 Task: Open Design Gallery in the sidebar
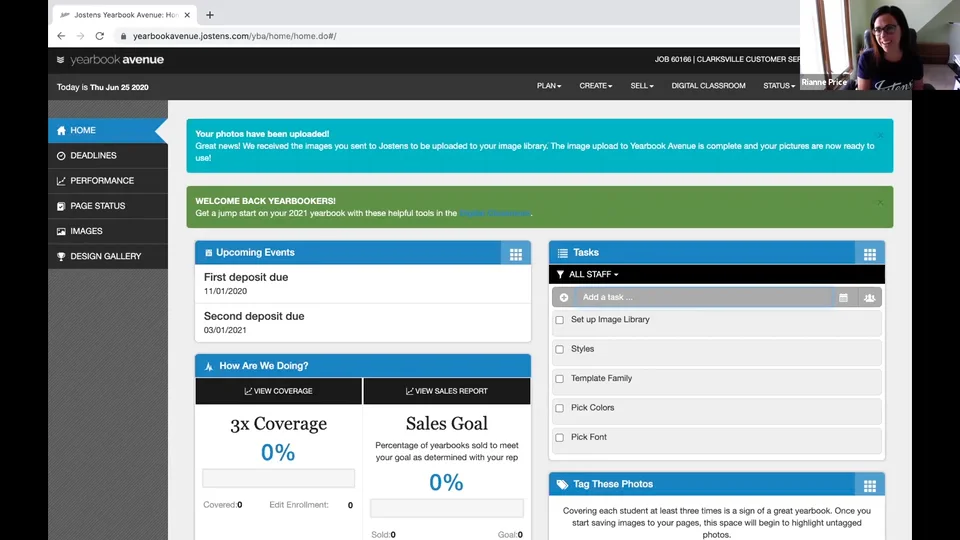tap(108, 256)
